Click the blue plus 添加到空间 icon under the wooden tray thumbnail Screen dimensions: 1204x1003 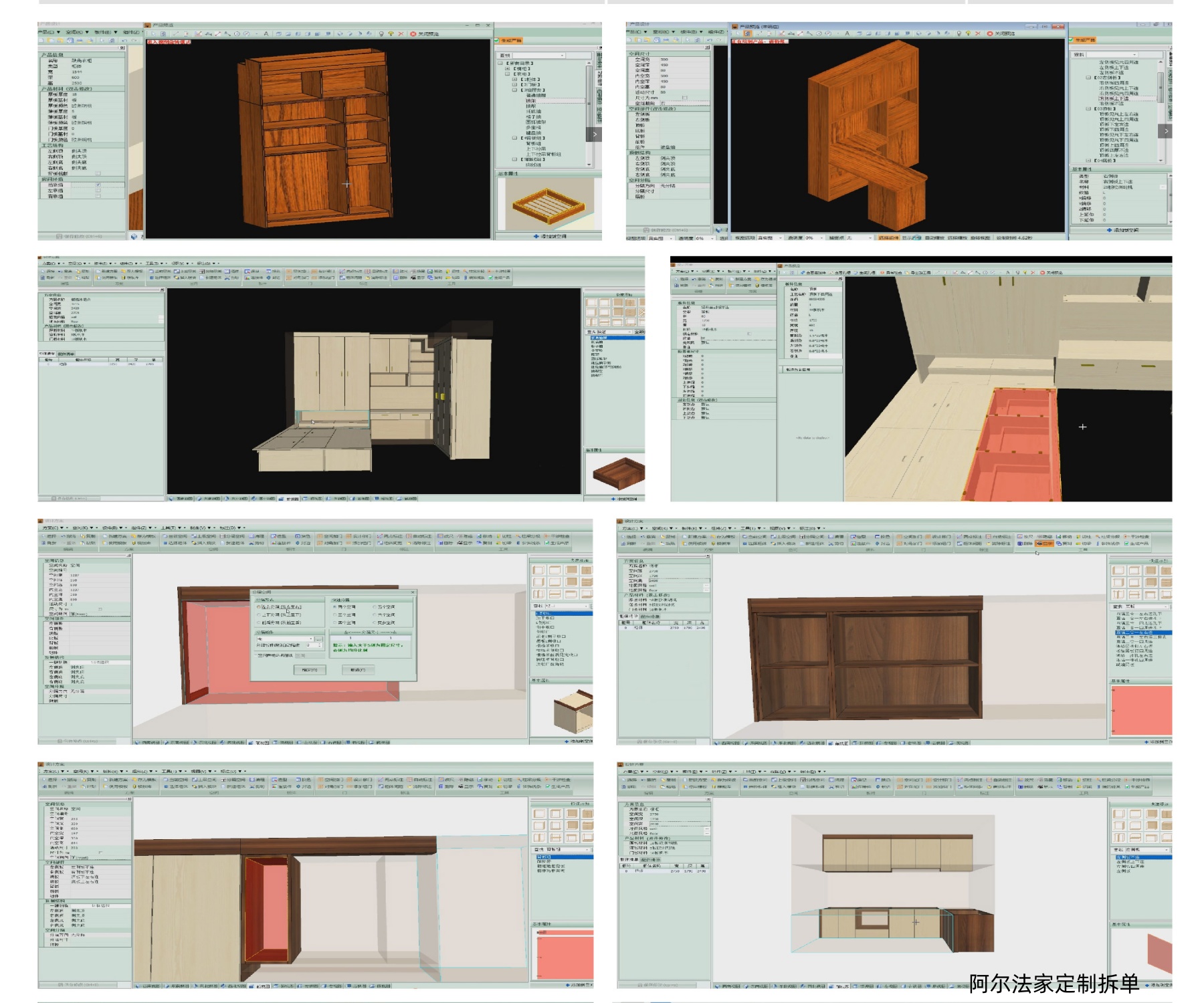click(x=536, y=236)
